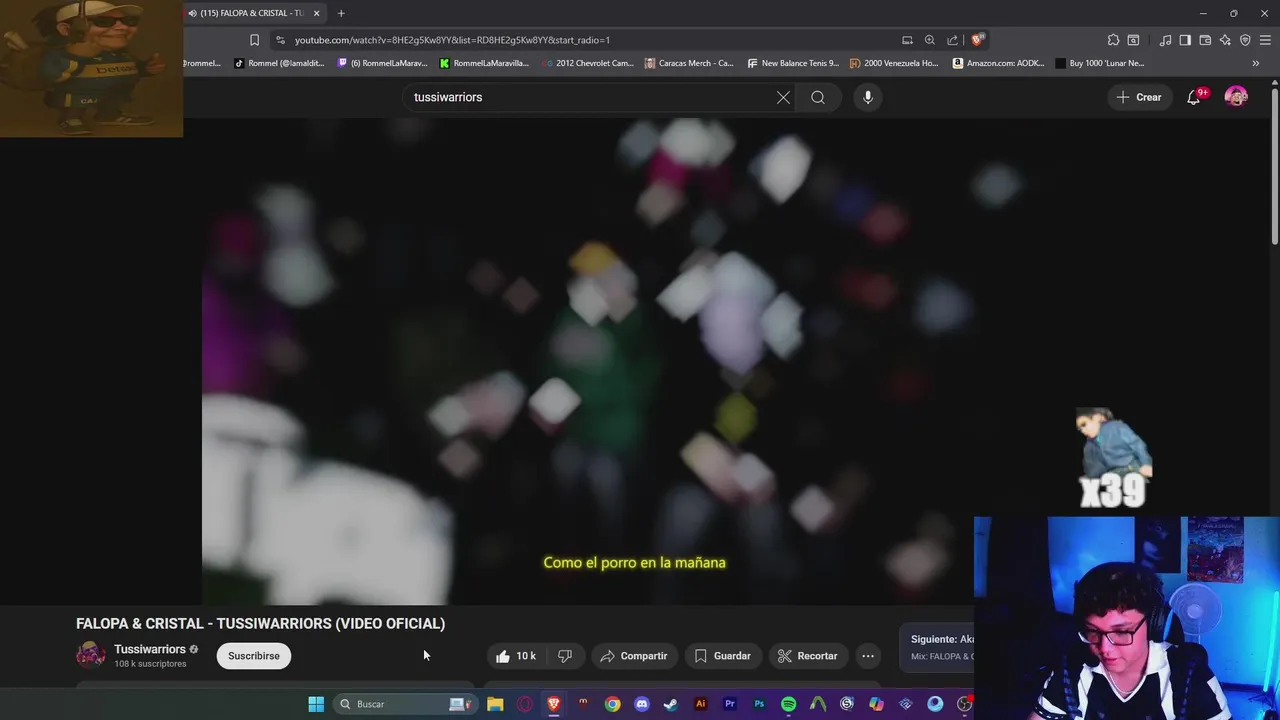Screen dimensions: 1280x720
Task: Click the Recortar clip button
Action: 807,656
